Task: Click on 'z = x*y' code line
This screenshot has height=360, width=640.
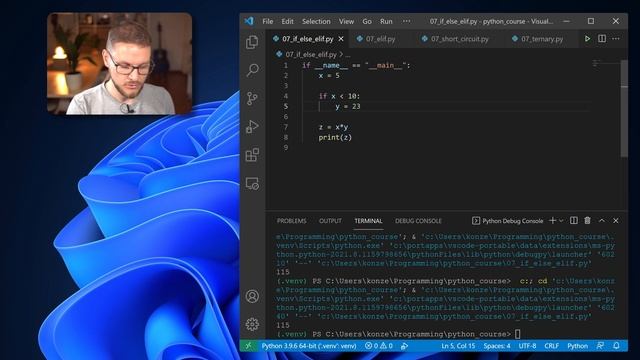Action: coord(333,127)
